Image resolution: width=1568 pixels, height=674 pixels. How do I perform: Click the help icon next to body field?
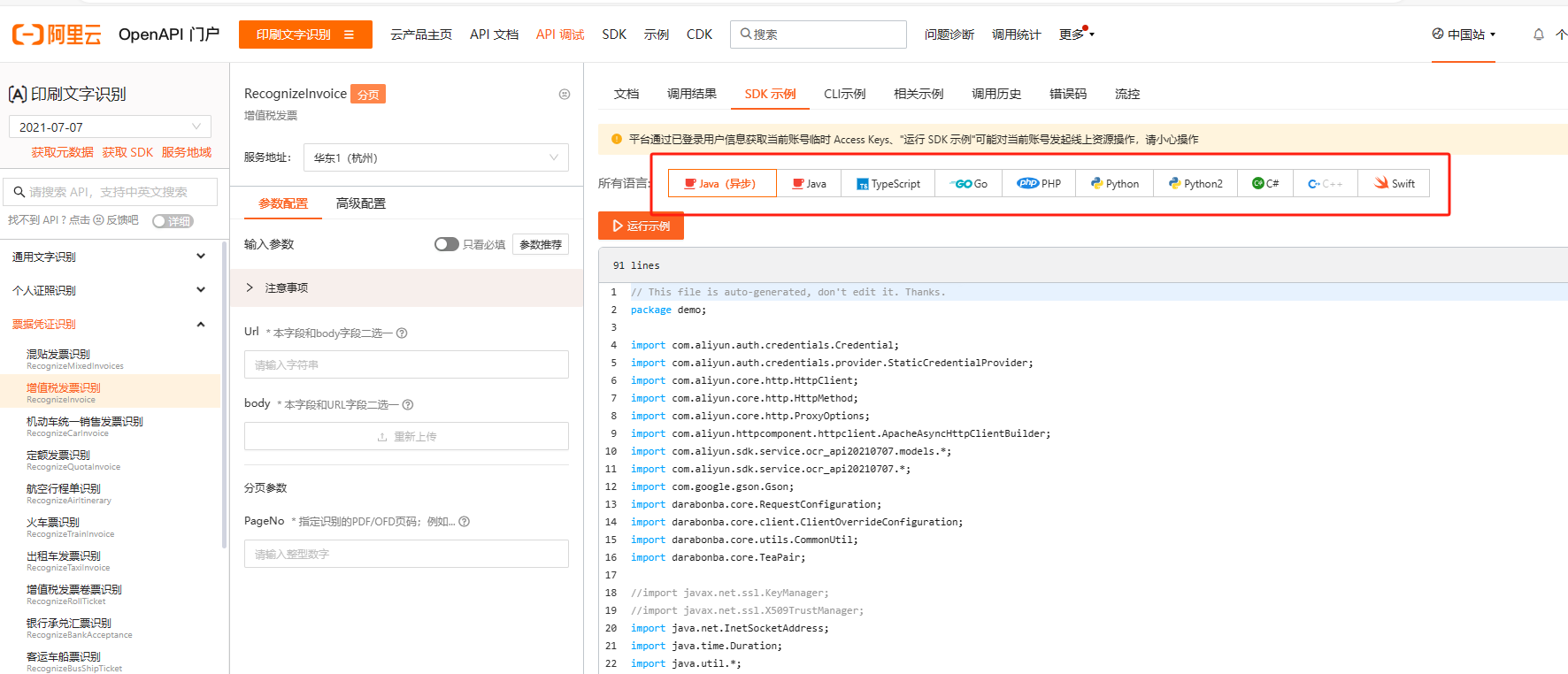[408, 405]
